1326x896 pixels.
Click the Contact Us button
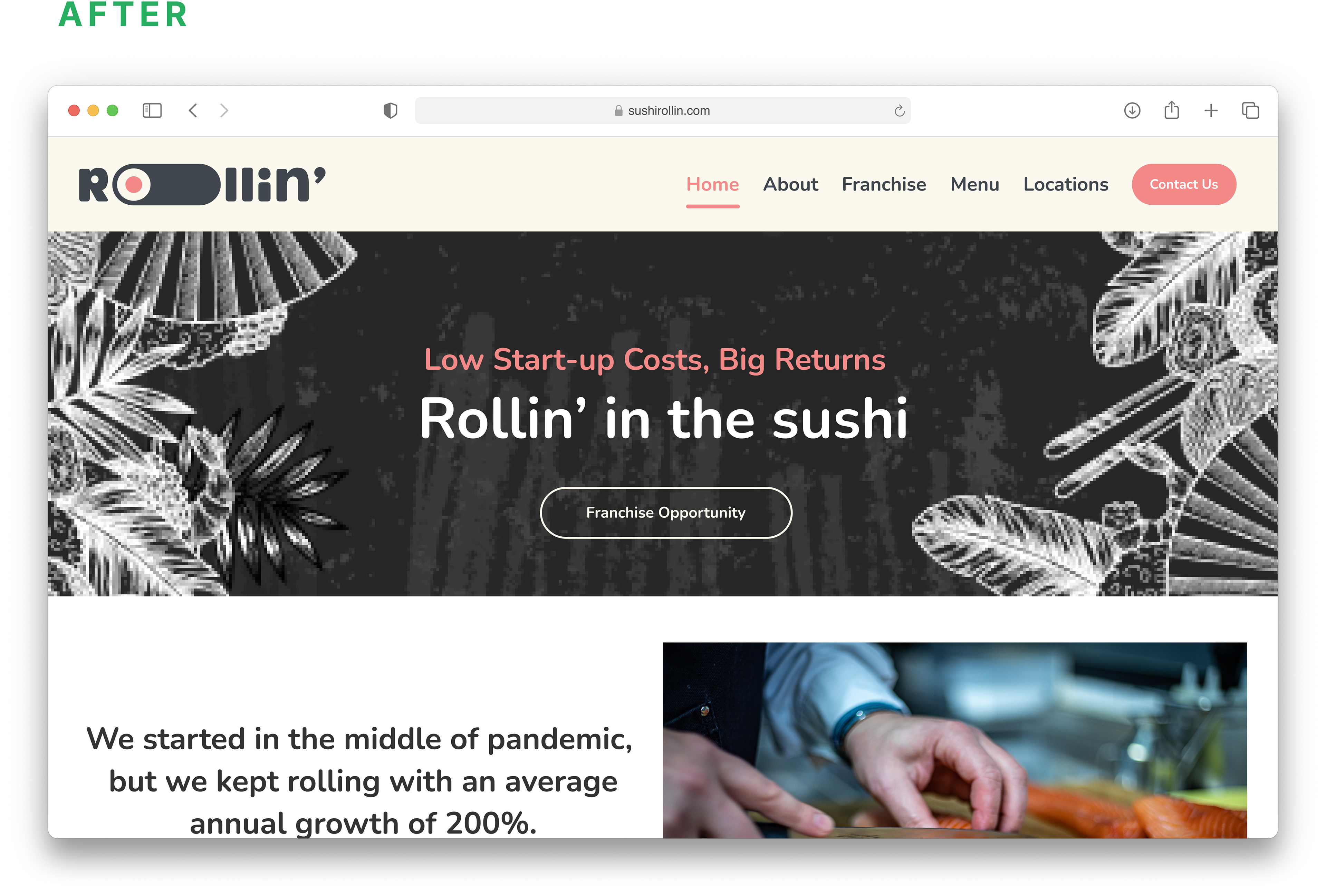pyautogui.click(x=1184, y=184)
